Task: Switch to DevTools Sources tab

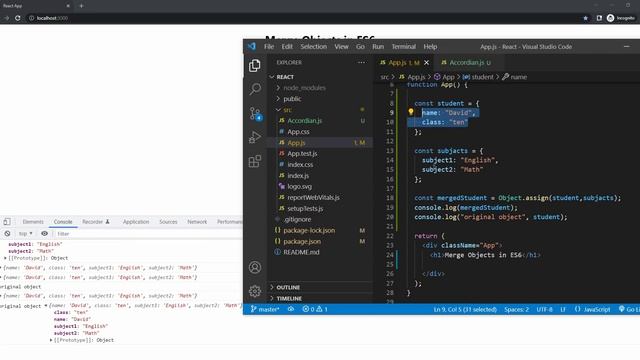Action: (x=168, y=222)
